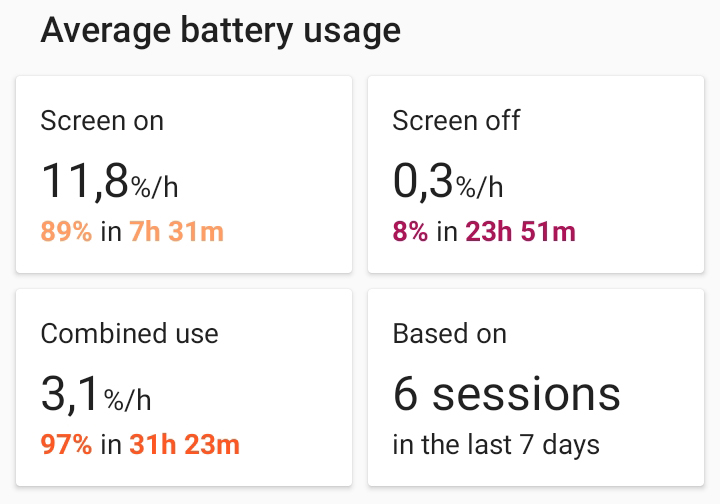Select the red 97% drain figure
Viewport: 720px width, 504px height.
[x=66, y=444]
